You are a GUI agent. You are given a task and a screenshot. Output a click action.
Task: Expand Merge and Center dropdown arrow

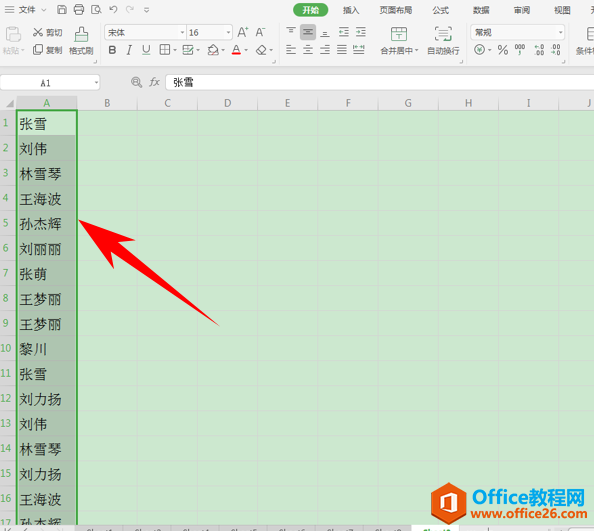pos(417,50)
